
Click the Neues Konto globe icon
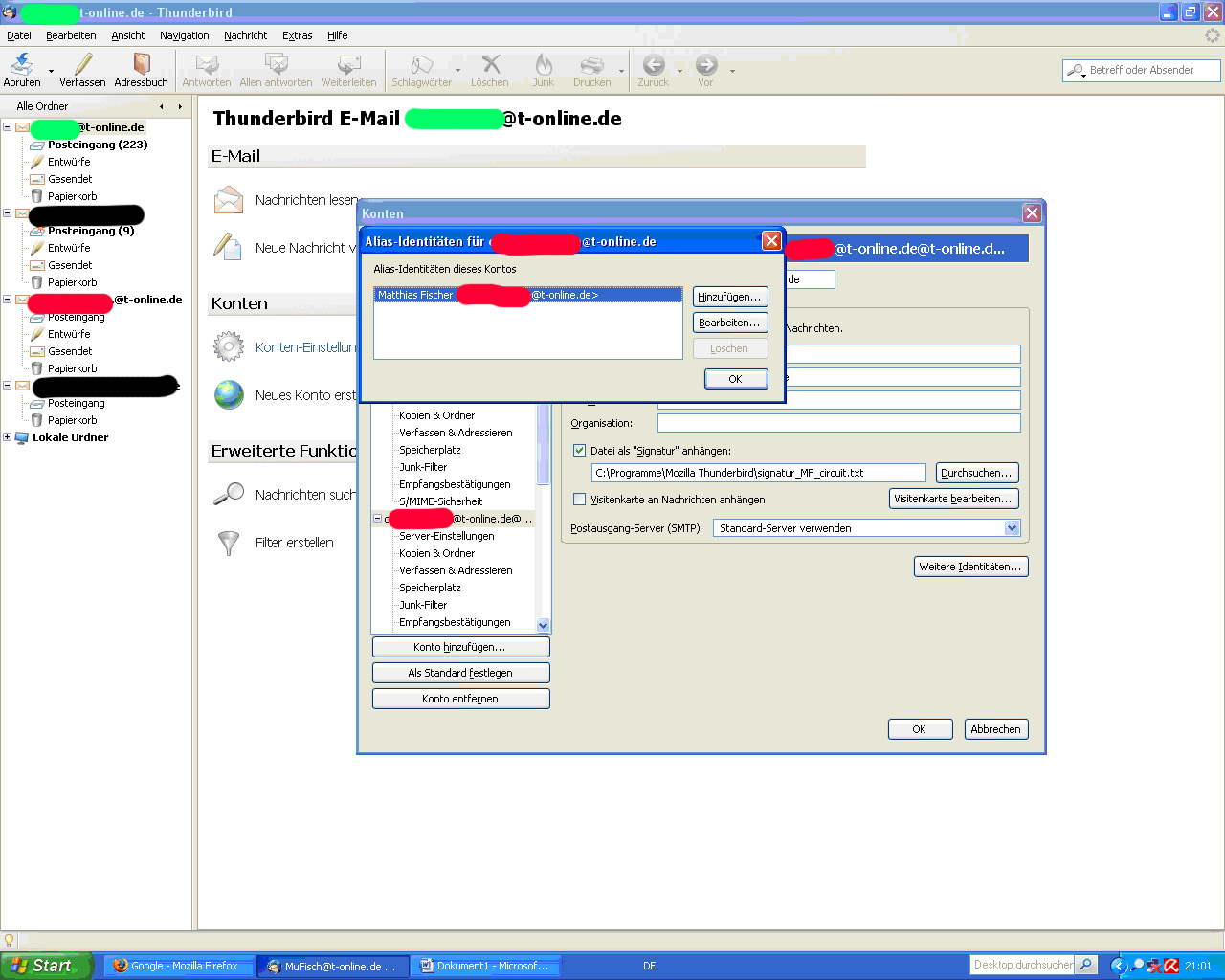[229, 394]
